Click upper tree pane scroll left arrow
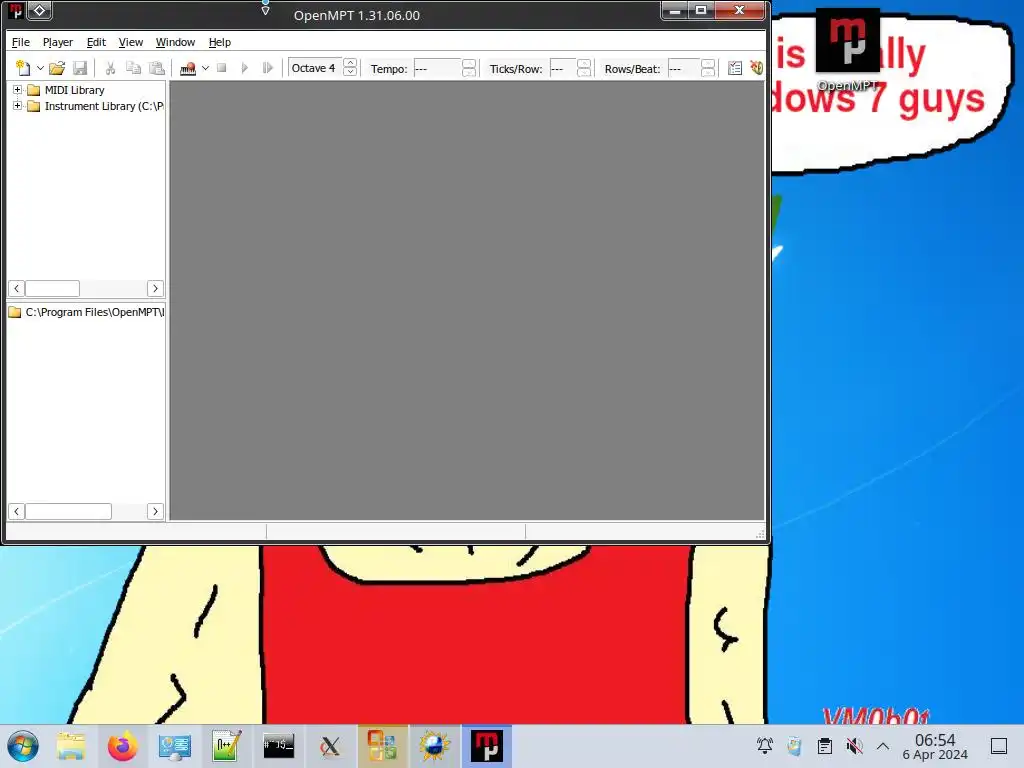This screenshot has height=768, width=1024. (x=16, y=289)
